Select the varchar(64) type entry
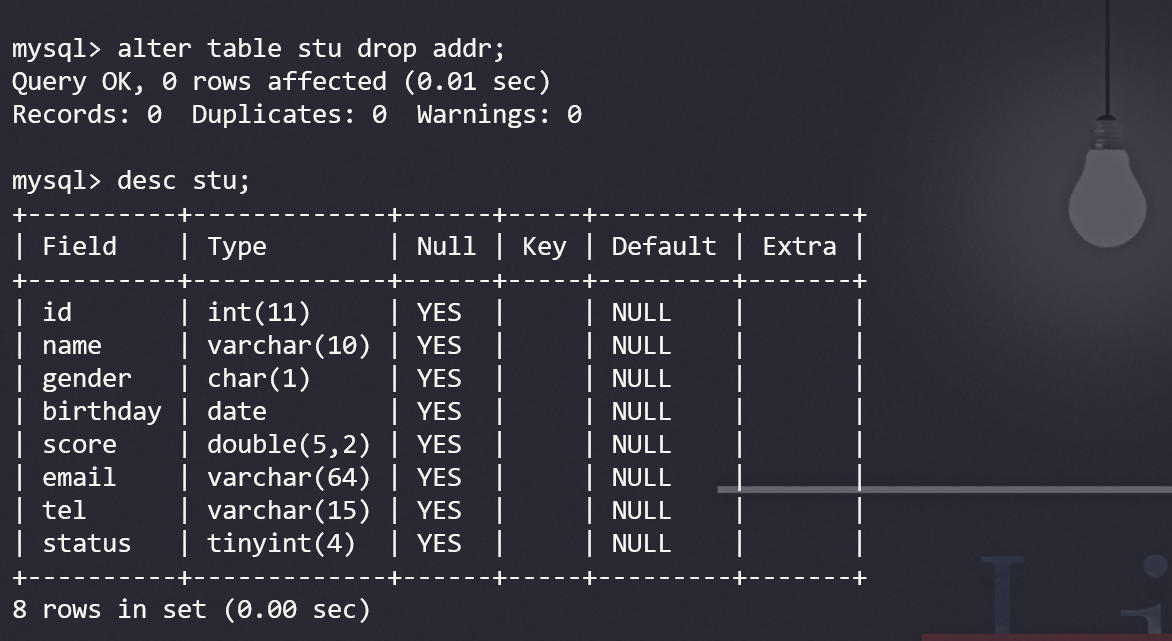The image size is (1172, 641). [x=288, y=477]
